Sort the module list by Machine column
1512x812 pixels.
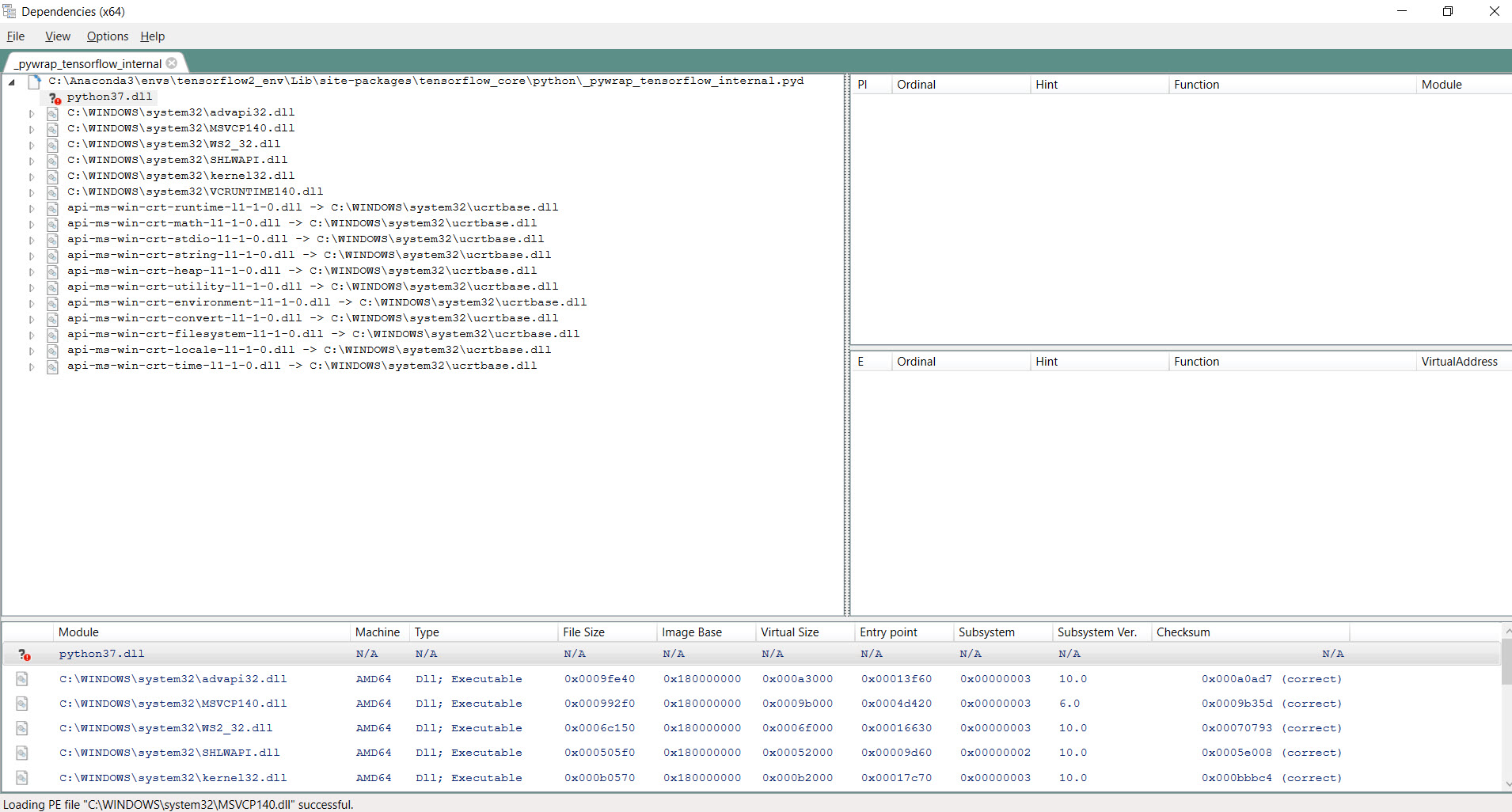tap(378, 632)
